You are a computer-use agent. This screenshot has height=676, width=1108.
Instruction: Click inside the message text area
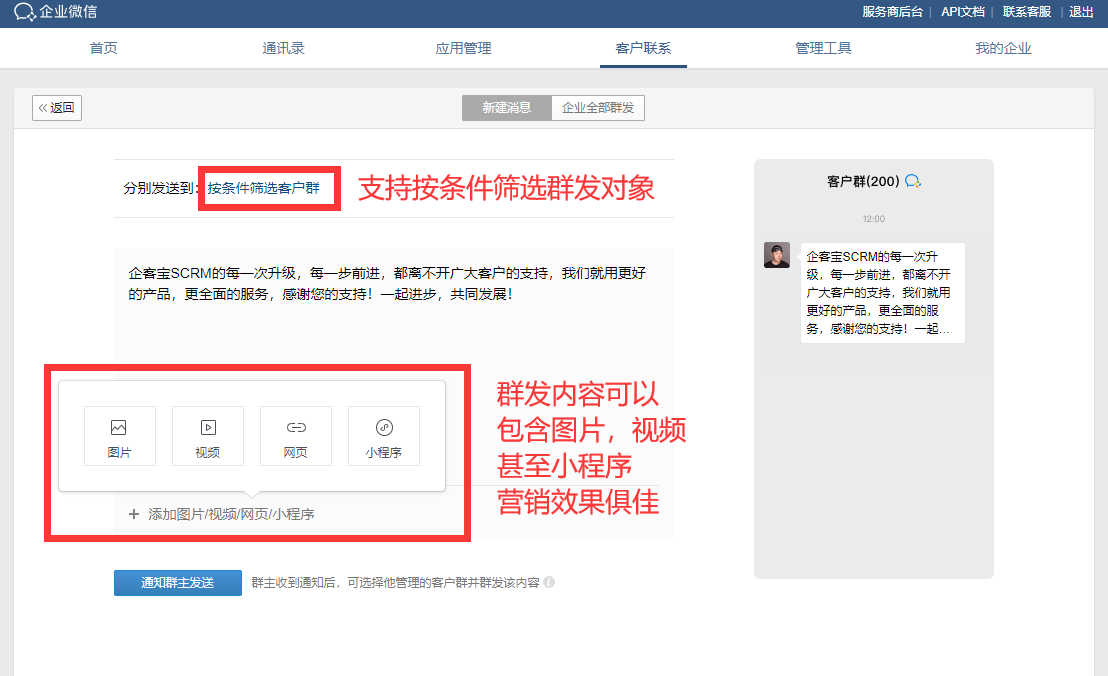point(394,320)
